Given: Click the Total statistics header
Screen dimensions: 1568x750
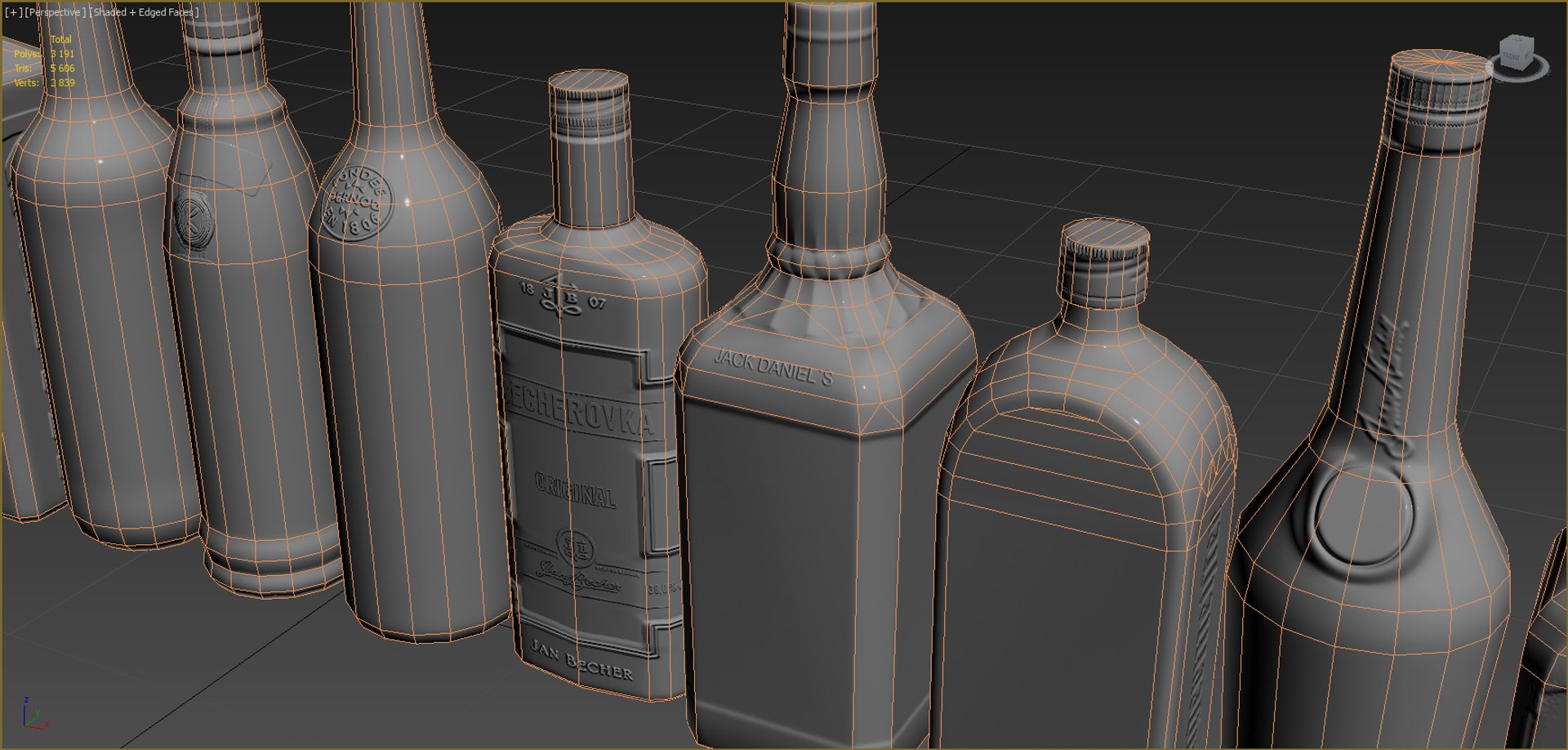Looking at the screenshot, I should pos(60,39).
